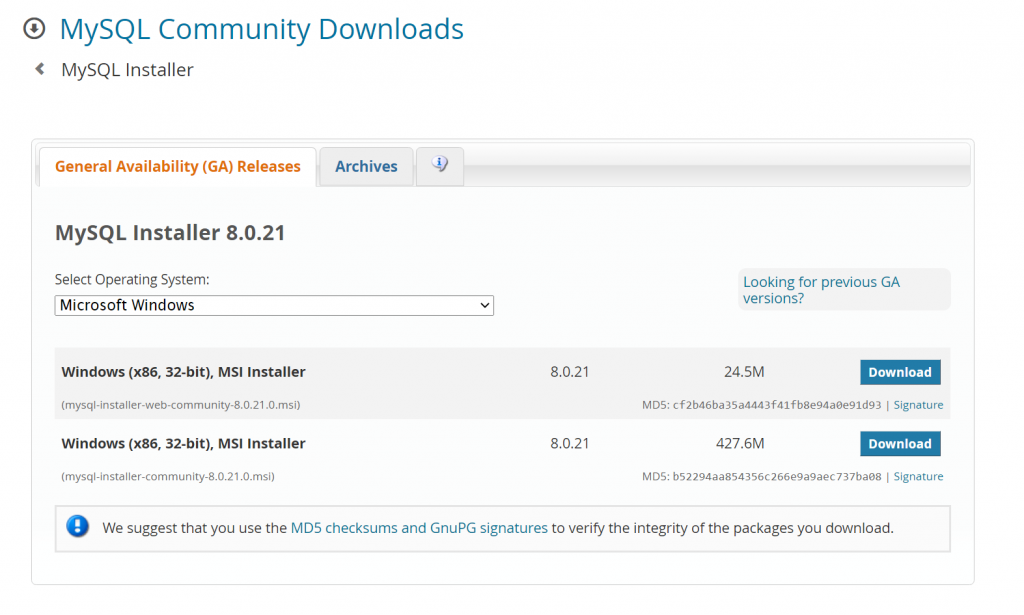
Task: Click the 24.5M file size value
Action: click(x=744, y=372)
